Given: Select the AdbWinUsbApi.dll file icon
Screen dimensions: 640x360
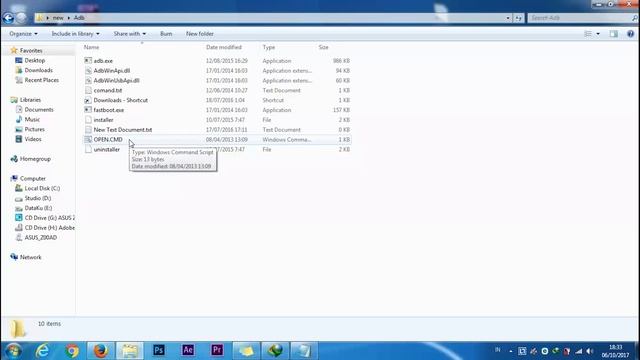Looking at the screenshot, I should [x=88, y=80].
